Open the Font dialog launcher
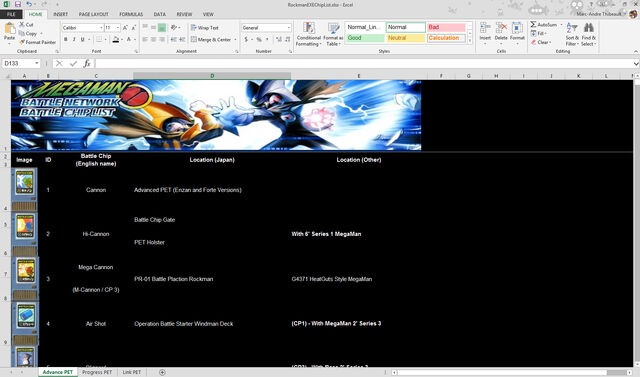The width and height of the screenshot is (640, 377). [x=136, y=51]
